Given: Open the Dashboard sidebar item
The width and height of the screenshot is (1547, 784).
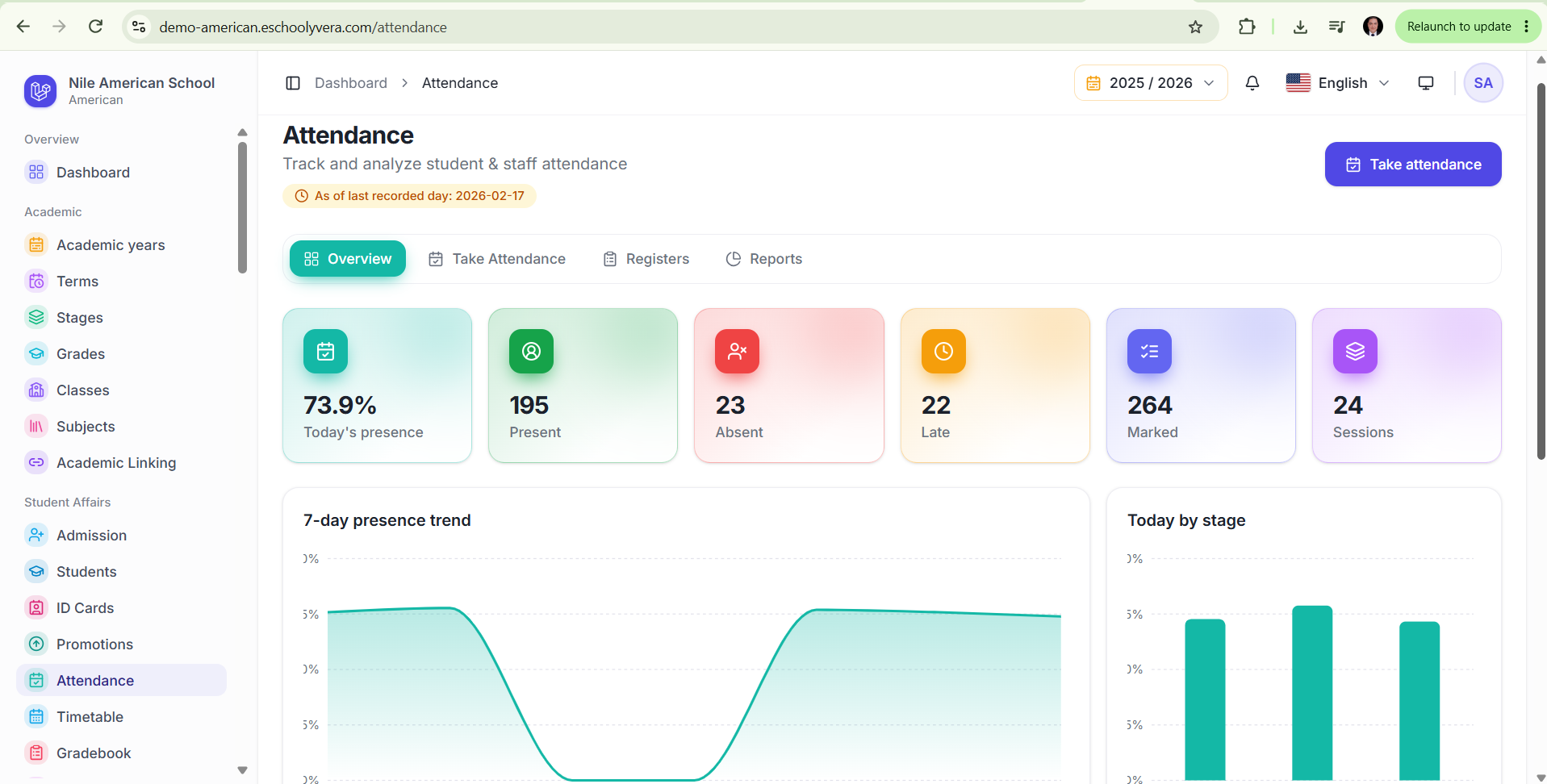Looking at the screenshot, I should (x=121, y=172).
